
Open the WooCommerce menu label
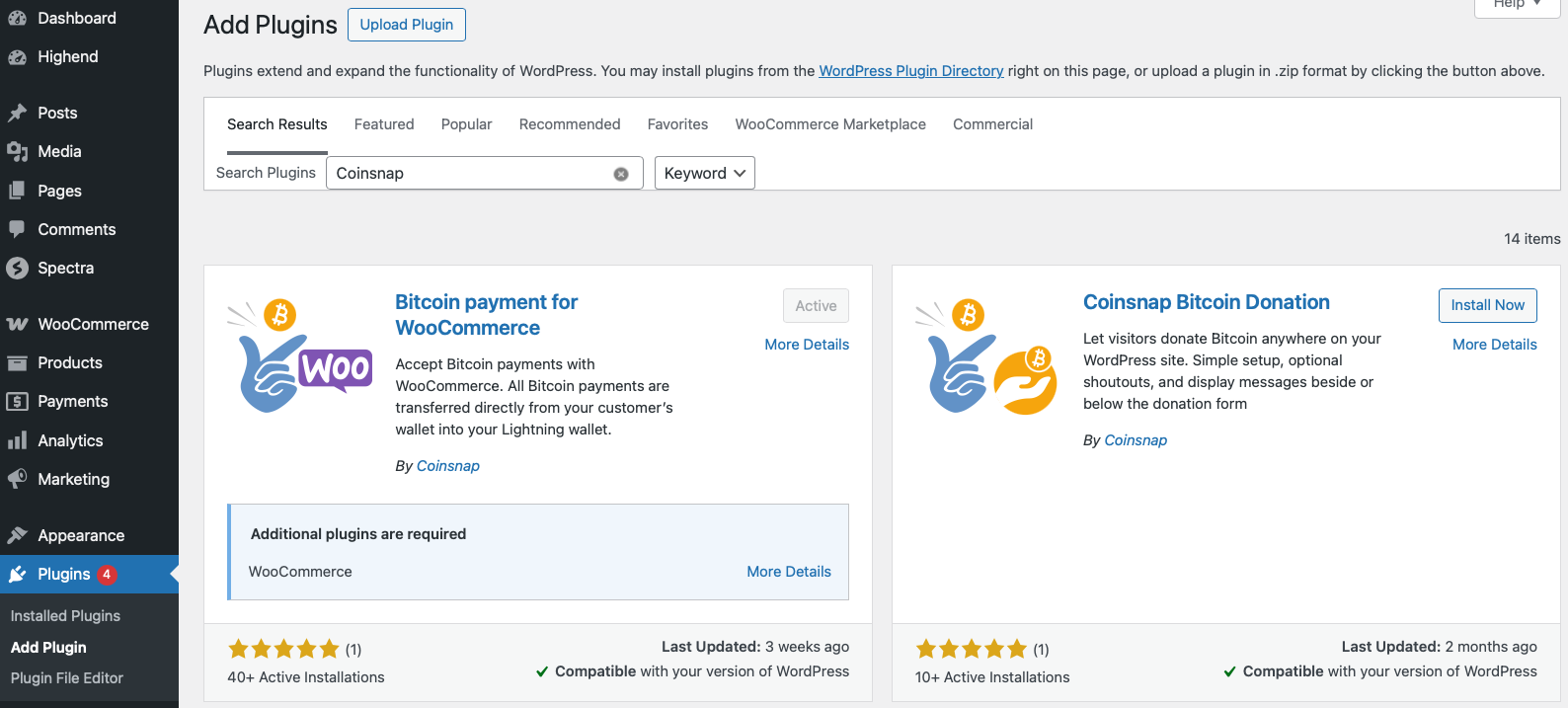(x=94, y=324)
